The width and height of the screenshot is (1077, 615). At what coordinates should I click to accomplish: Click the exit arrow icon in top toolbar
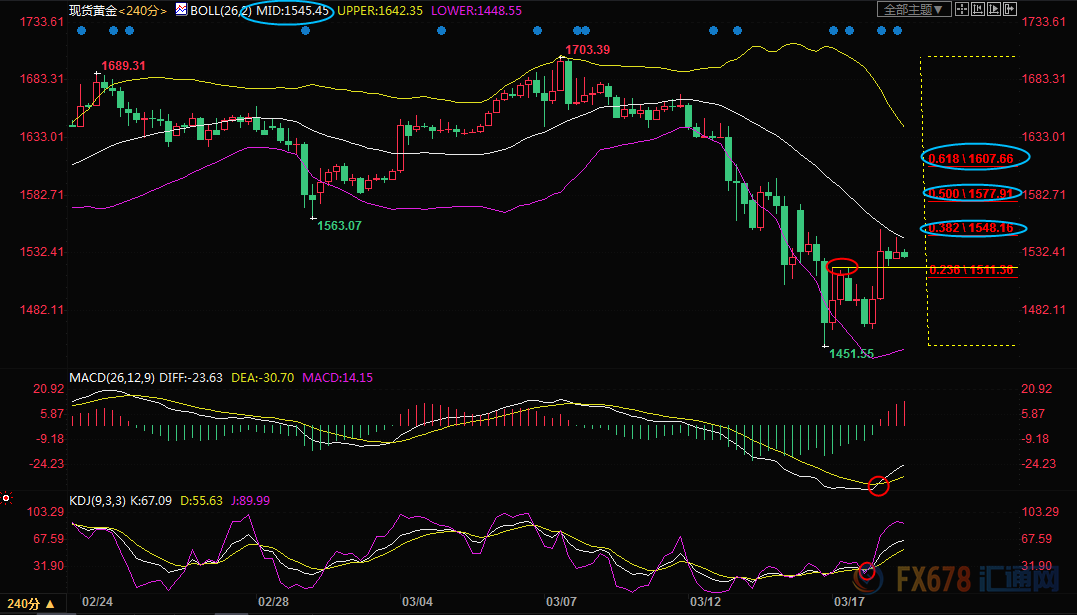1010,9
